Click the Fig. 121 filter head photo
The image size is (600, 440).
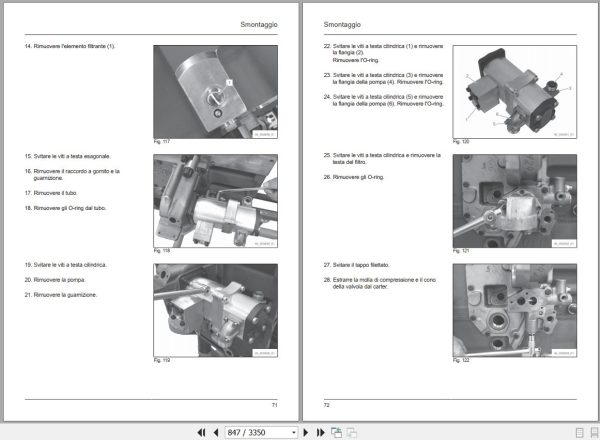(x=515, y=201)
